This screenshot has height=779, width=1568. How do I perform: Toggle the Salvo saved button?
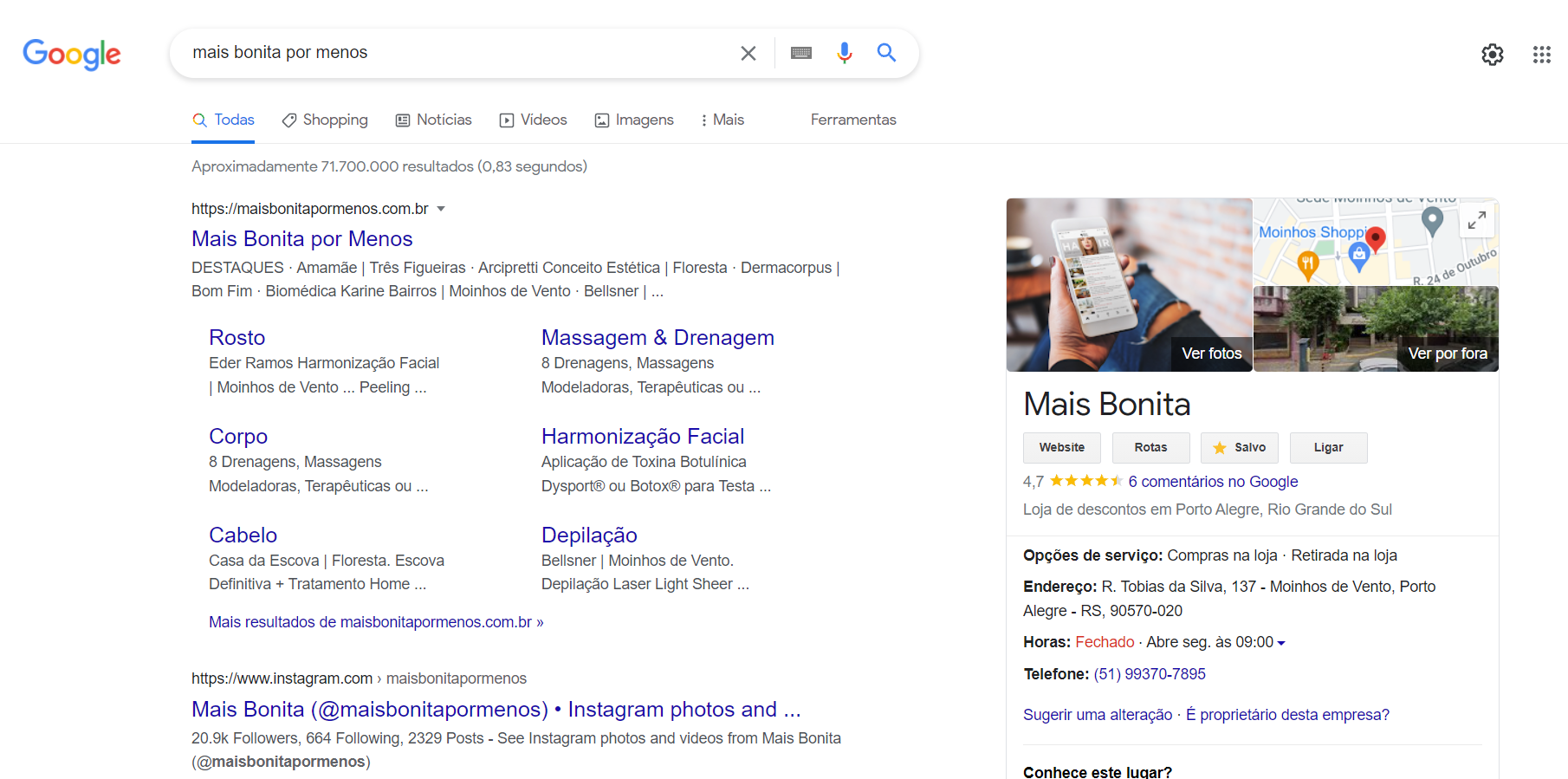point(1240,448)
